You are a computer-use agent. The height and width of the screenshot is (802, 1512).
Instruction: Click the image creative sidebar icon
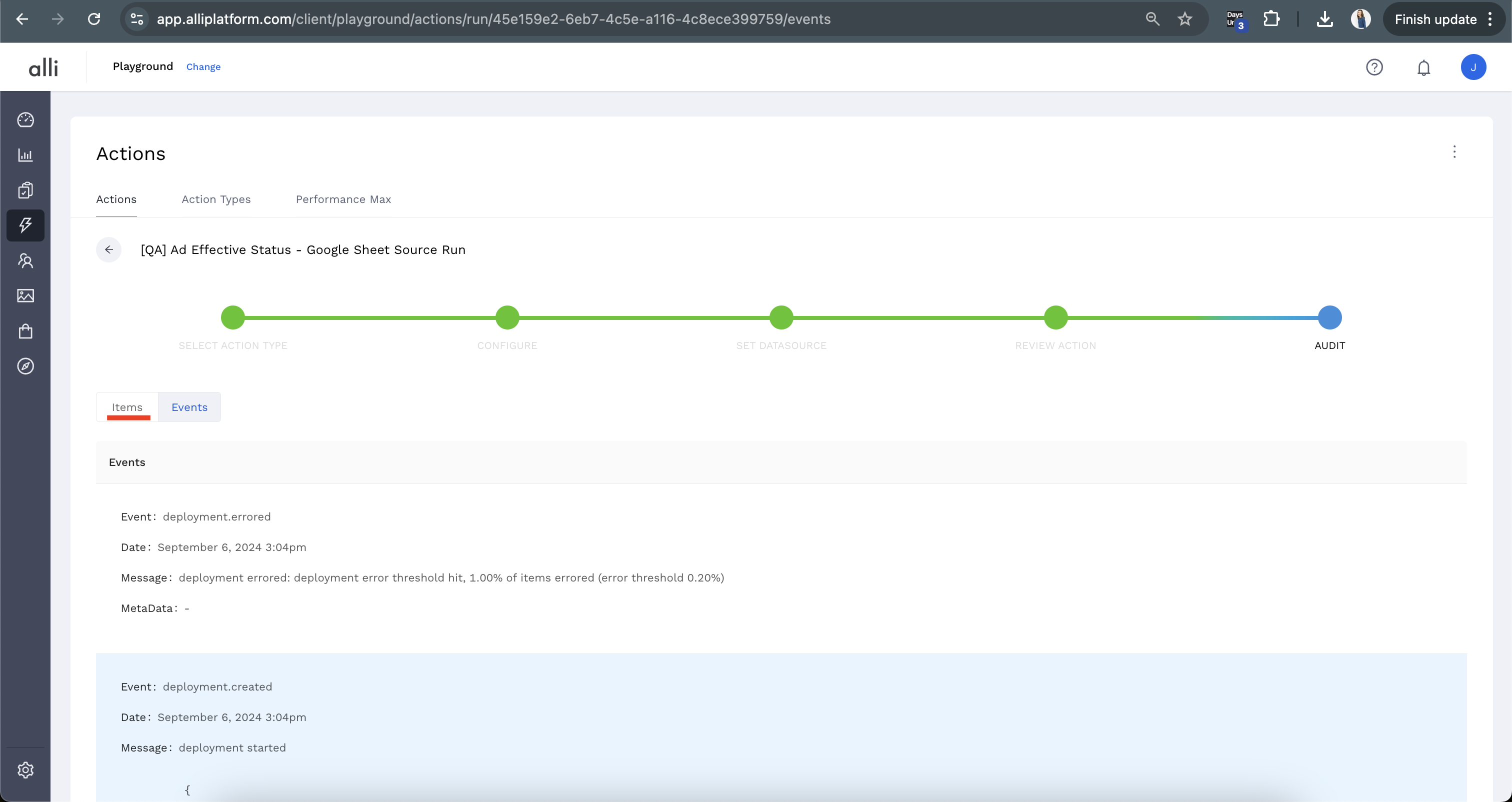25,296
